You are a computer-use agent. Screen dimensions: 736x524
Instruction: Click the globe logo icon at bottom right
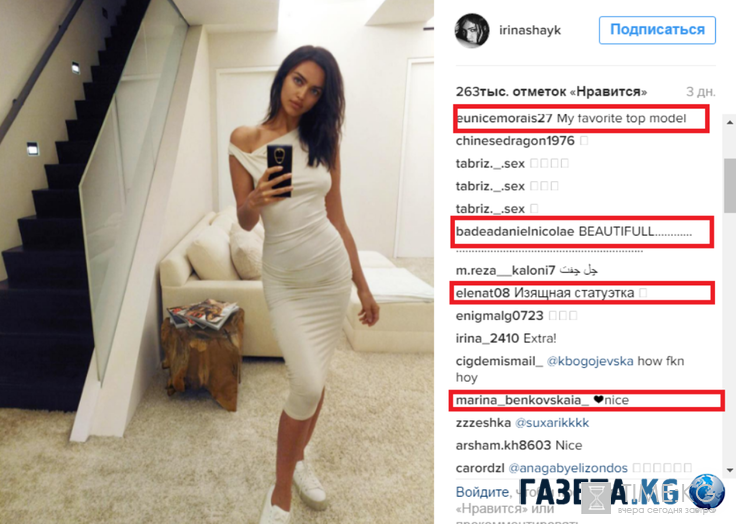coord(707,492)
